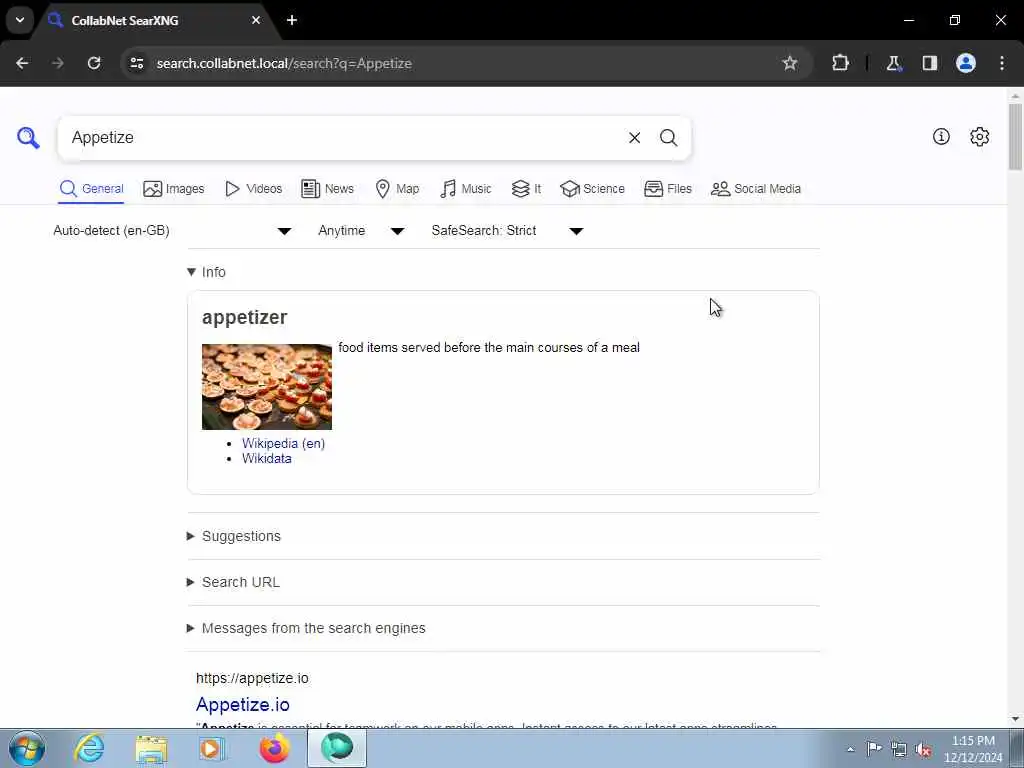Open the Anytime time range dropdown

pyautogui.click(x=361, y=231)
